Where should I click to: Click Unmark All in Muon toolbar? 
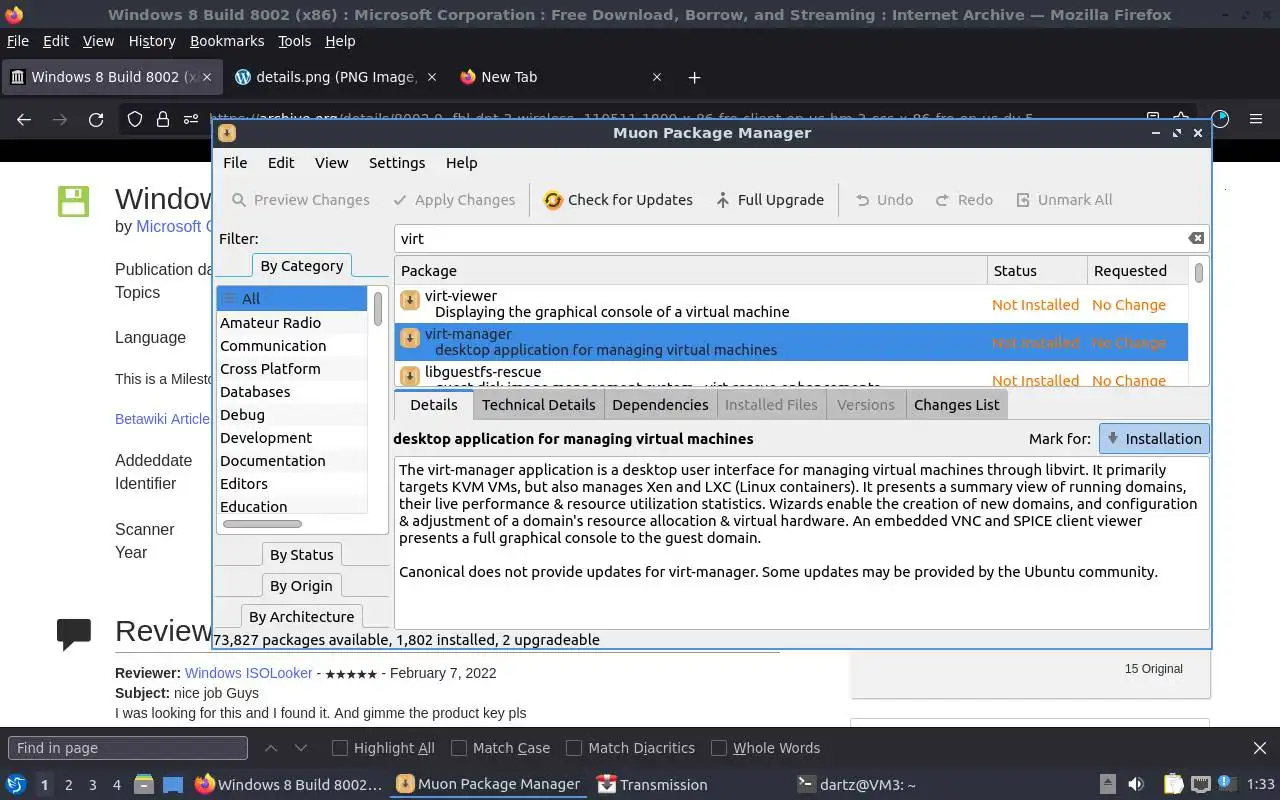[x=1064, y=200]
